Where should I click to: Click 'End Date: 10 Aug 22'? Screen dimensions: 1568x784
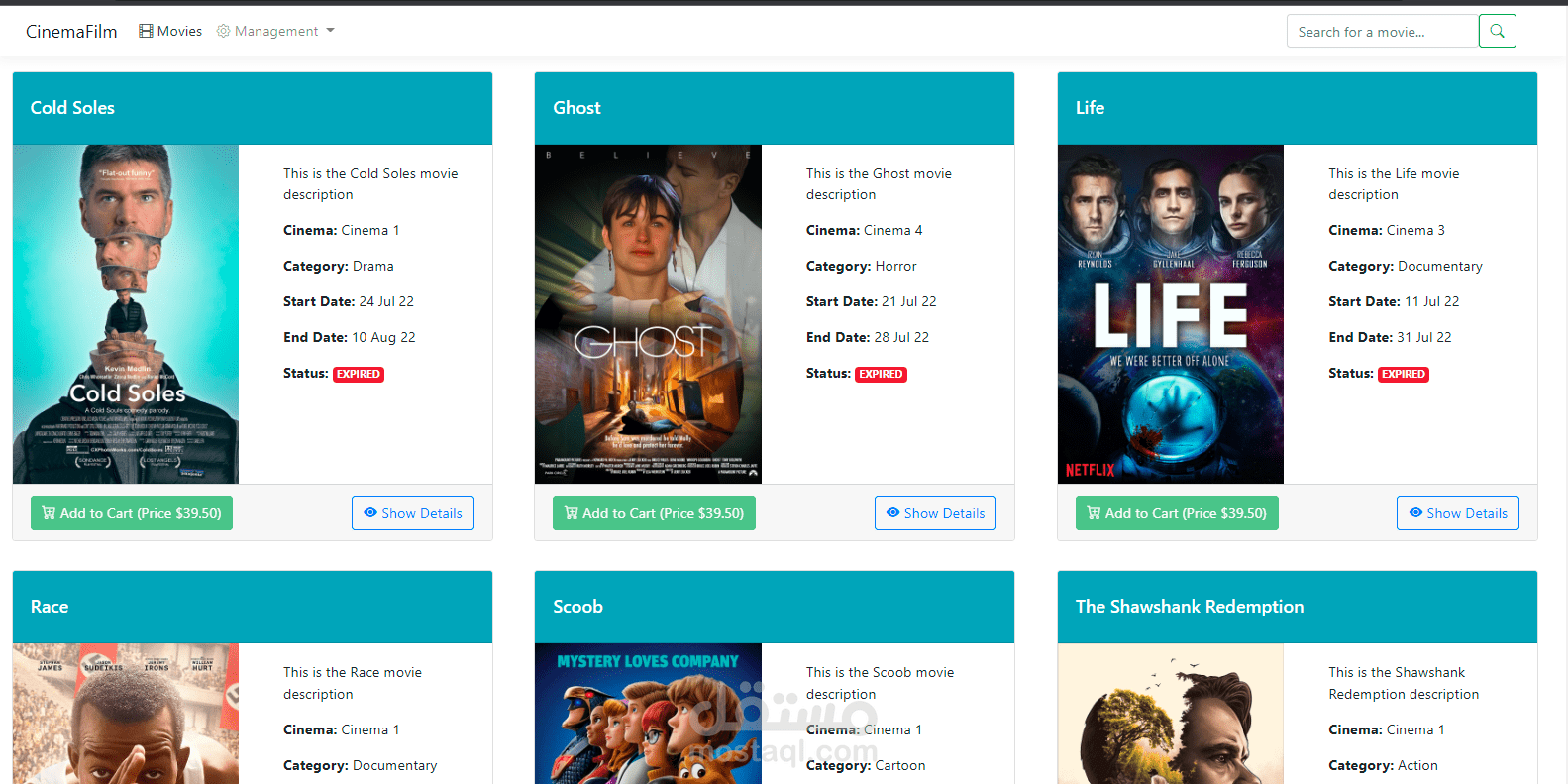point(350,337)
